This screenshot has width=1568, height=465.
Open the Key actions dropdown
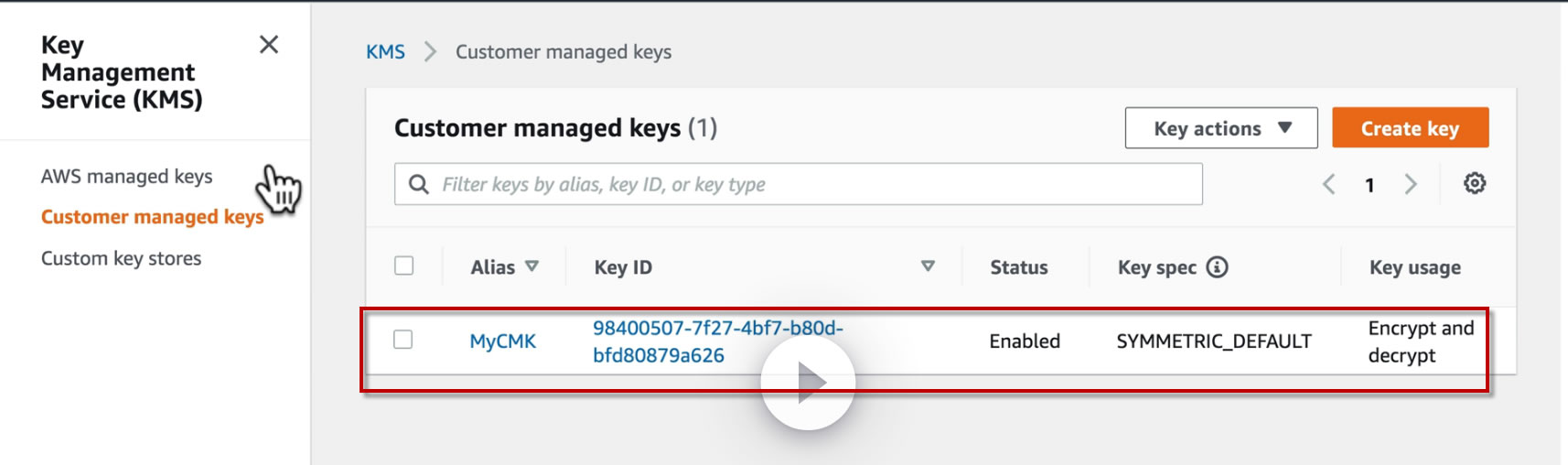pyautogui.click(x=1220, y=128)
